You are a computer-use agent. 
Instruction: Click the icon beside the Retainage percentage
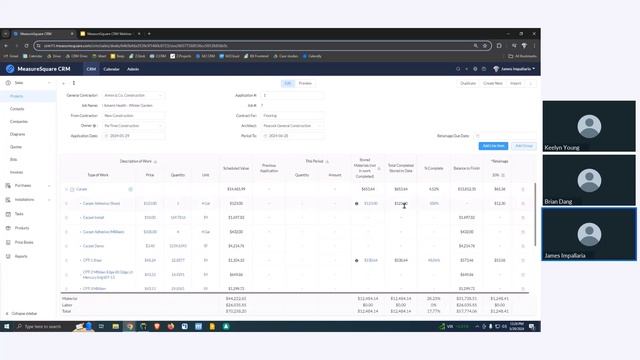pos(503,175)
